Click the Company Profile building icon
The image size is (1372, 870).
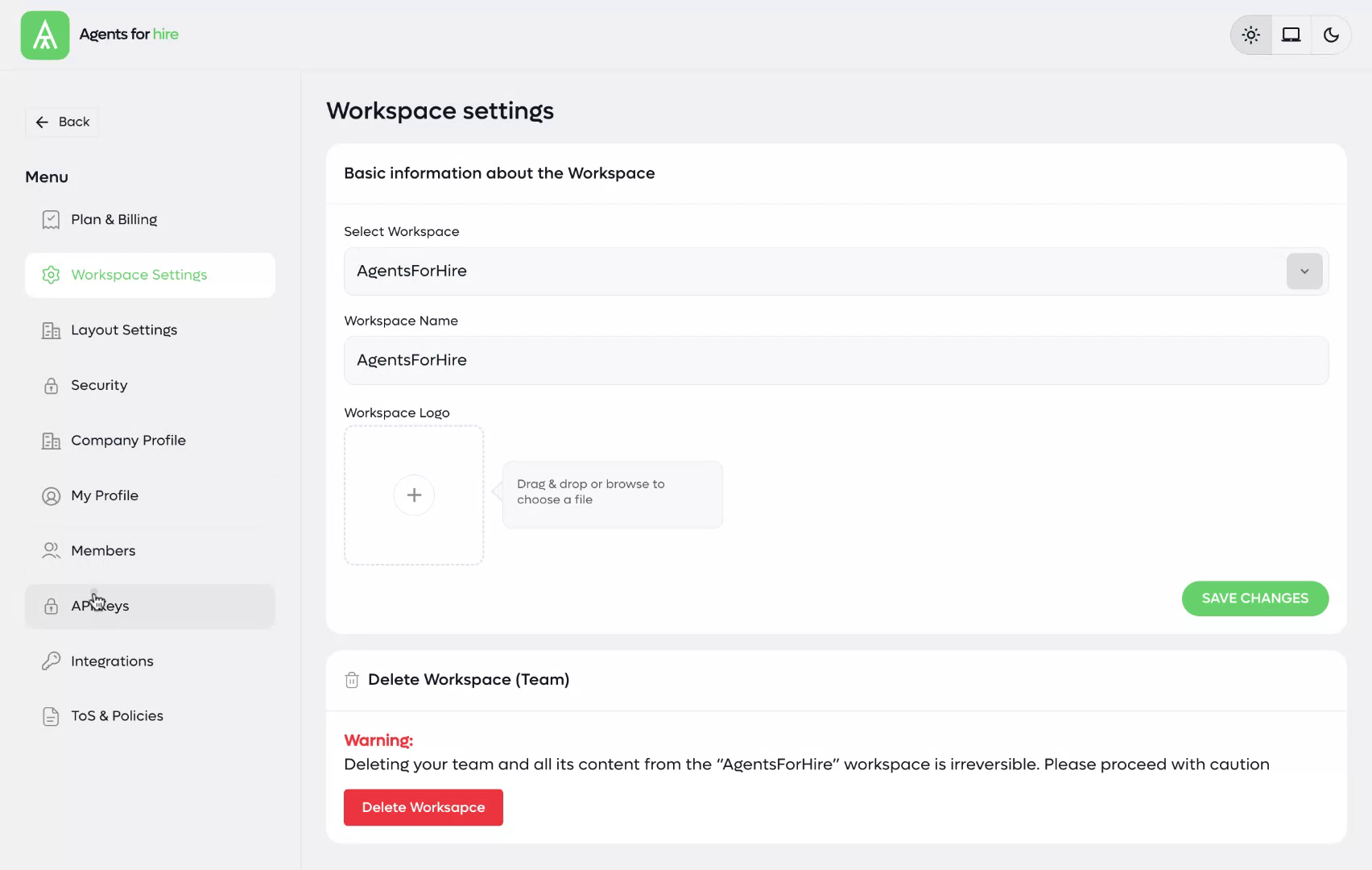pos(51,441)
